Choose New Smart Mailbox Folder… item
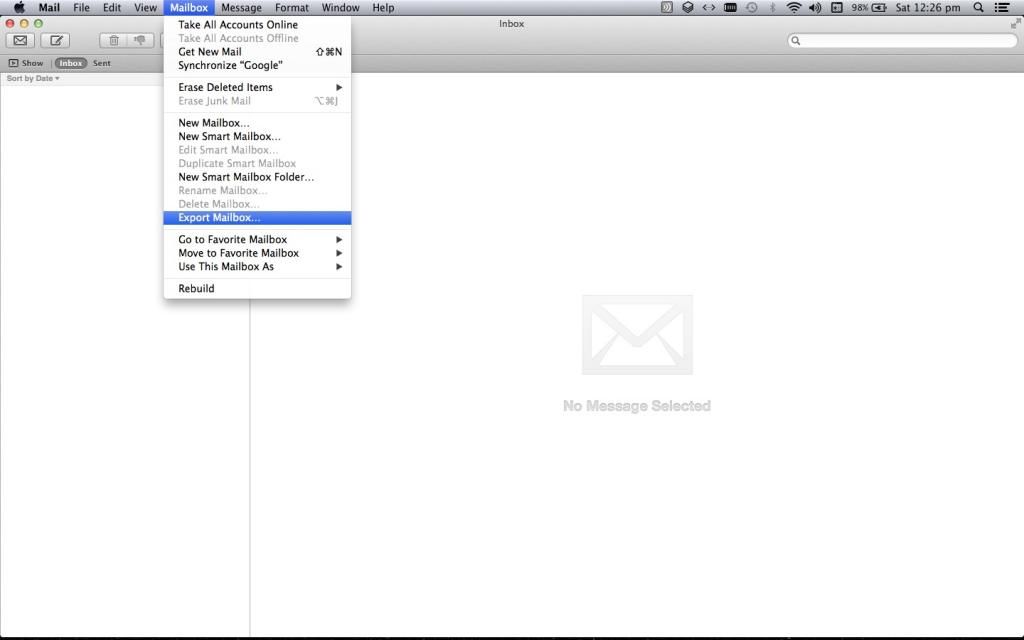The height and width of the screenshot is (640, 1024). click(257, 177)
